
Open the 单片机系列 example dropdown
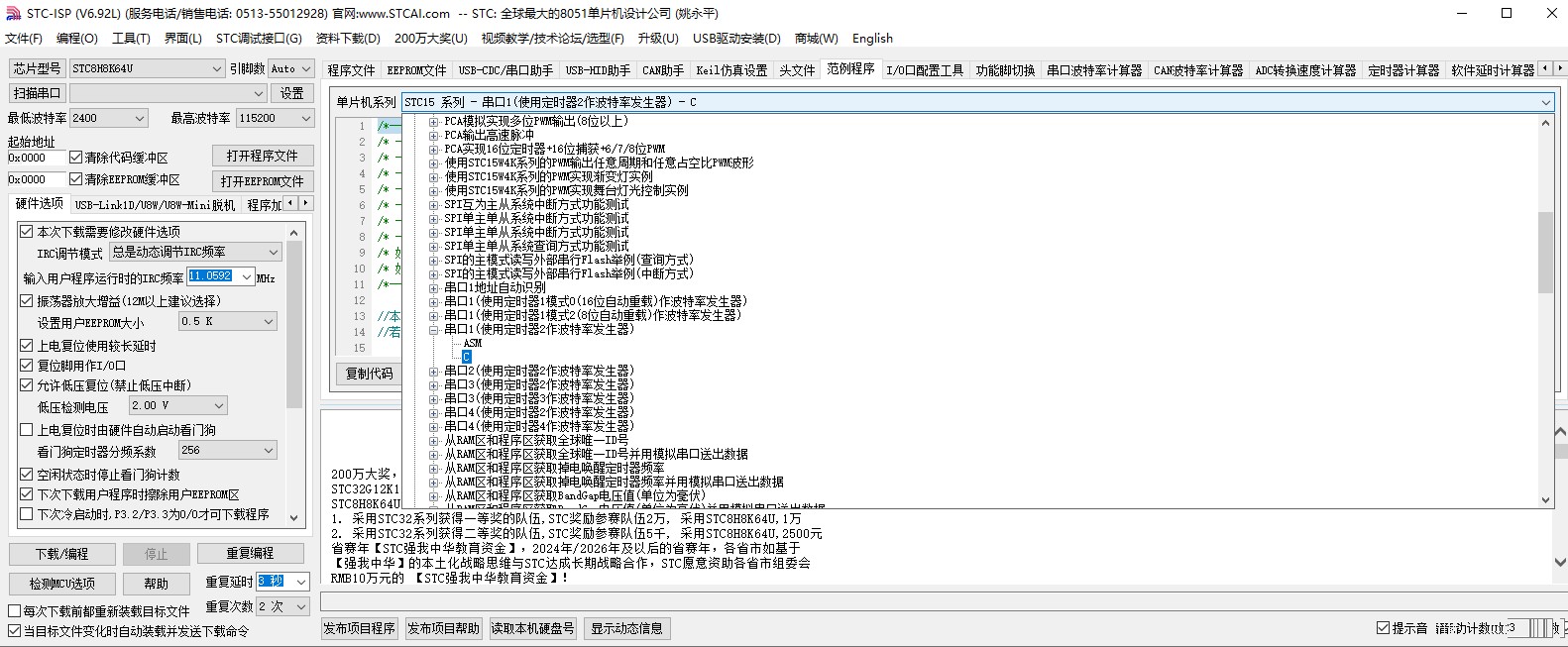pyautogui.click(x=977, y=102)
